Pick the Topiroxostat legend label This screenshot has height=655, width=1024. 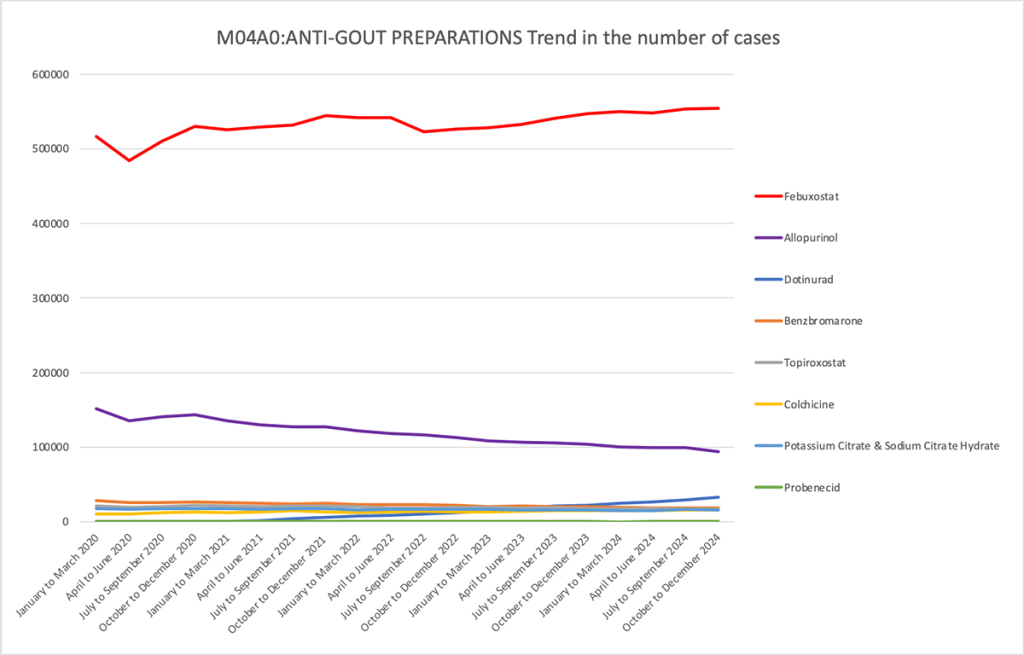click(814, 363)
